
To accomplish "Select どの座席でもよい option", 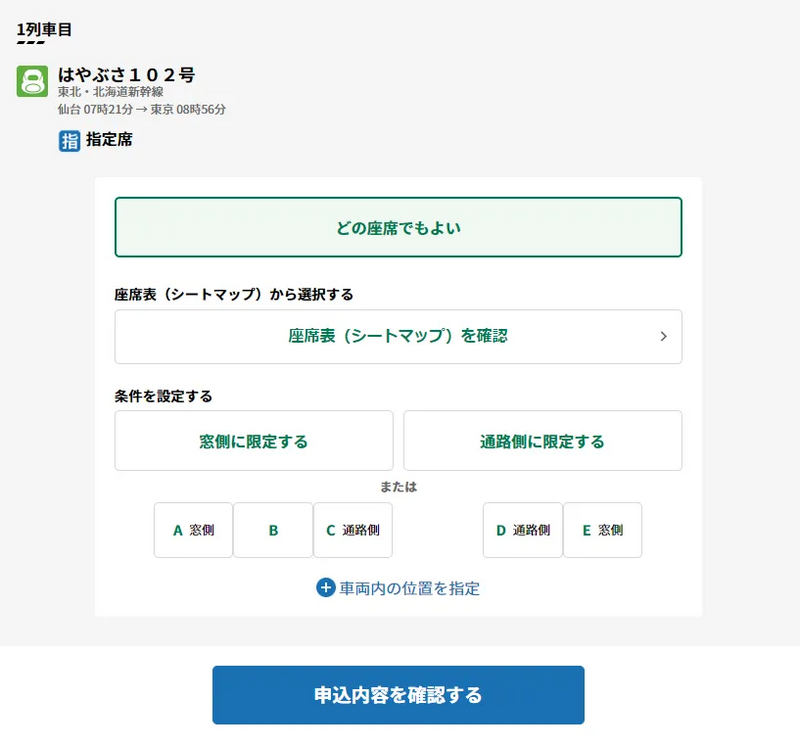I will pyautogui.click(x=398, y=227).
